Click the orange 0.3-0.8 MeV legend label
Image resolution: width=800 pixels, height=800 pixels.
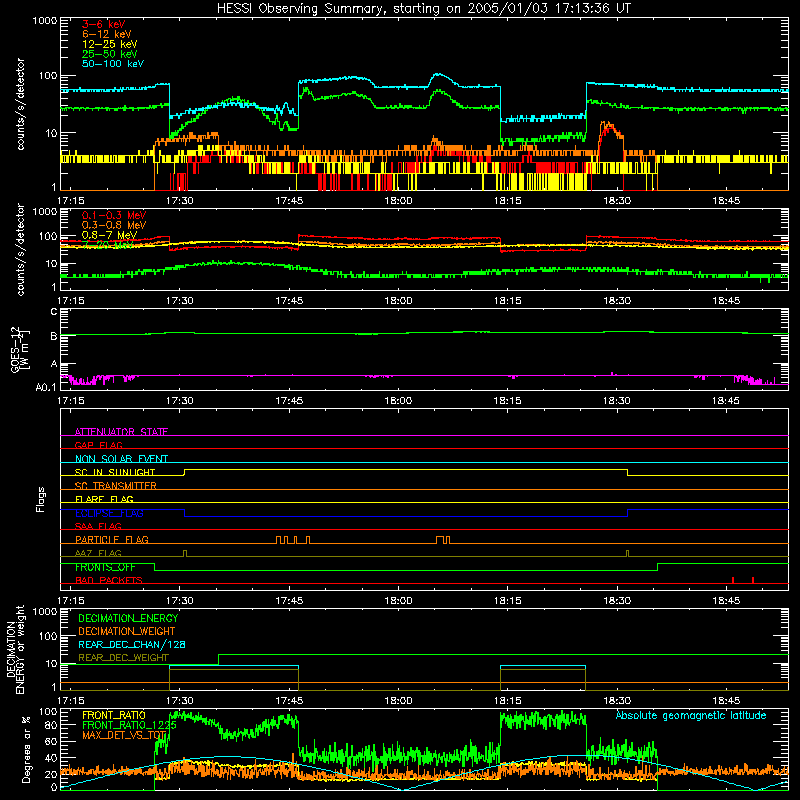coord(113,225)
